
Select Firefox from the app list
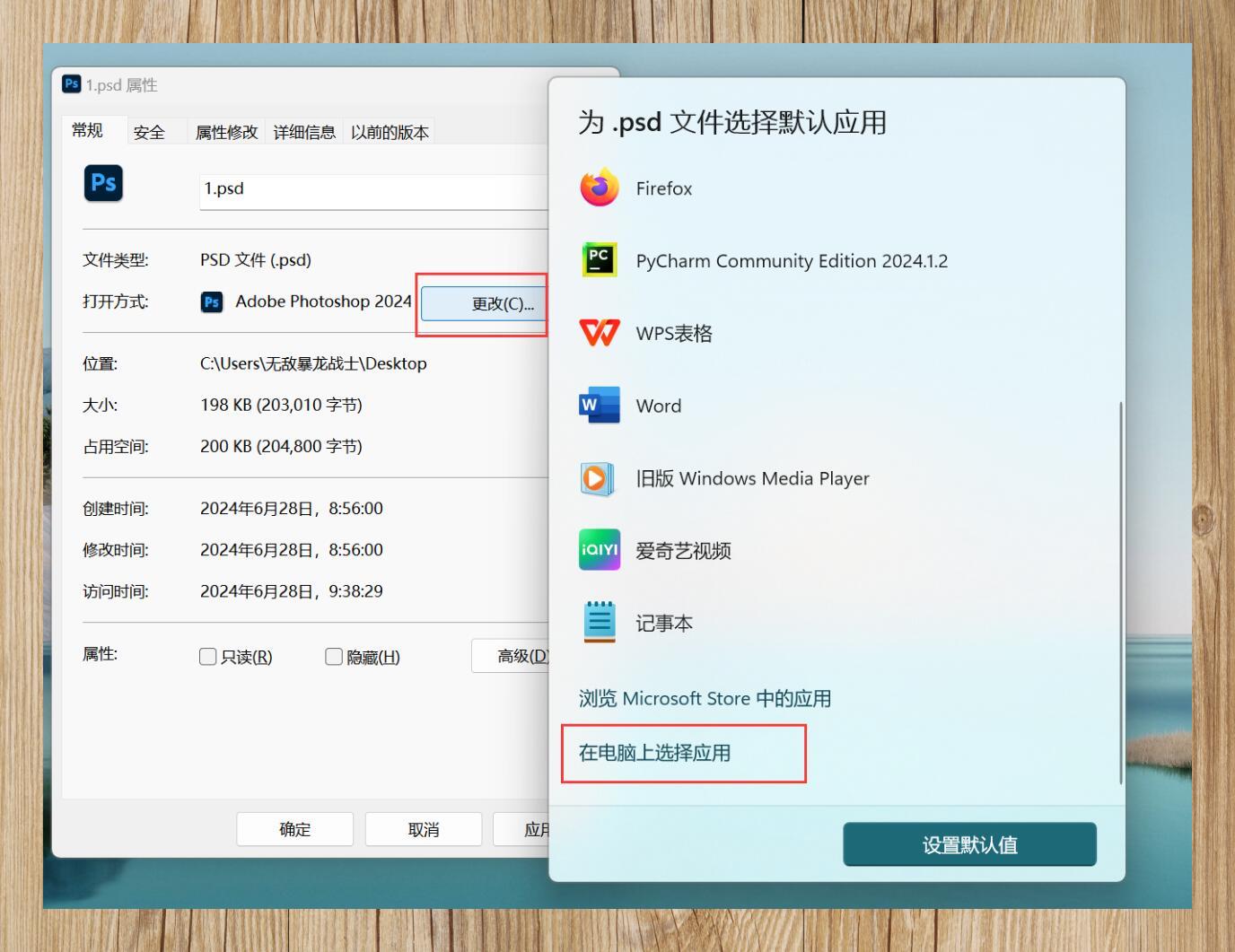[663, 188]
